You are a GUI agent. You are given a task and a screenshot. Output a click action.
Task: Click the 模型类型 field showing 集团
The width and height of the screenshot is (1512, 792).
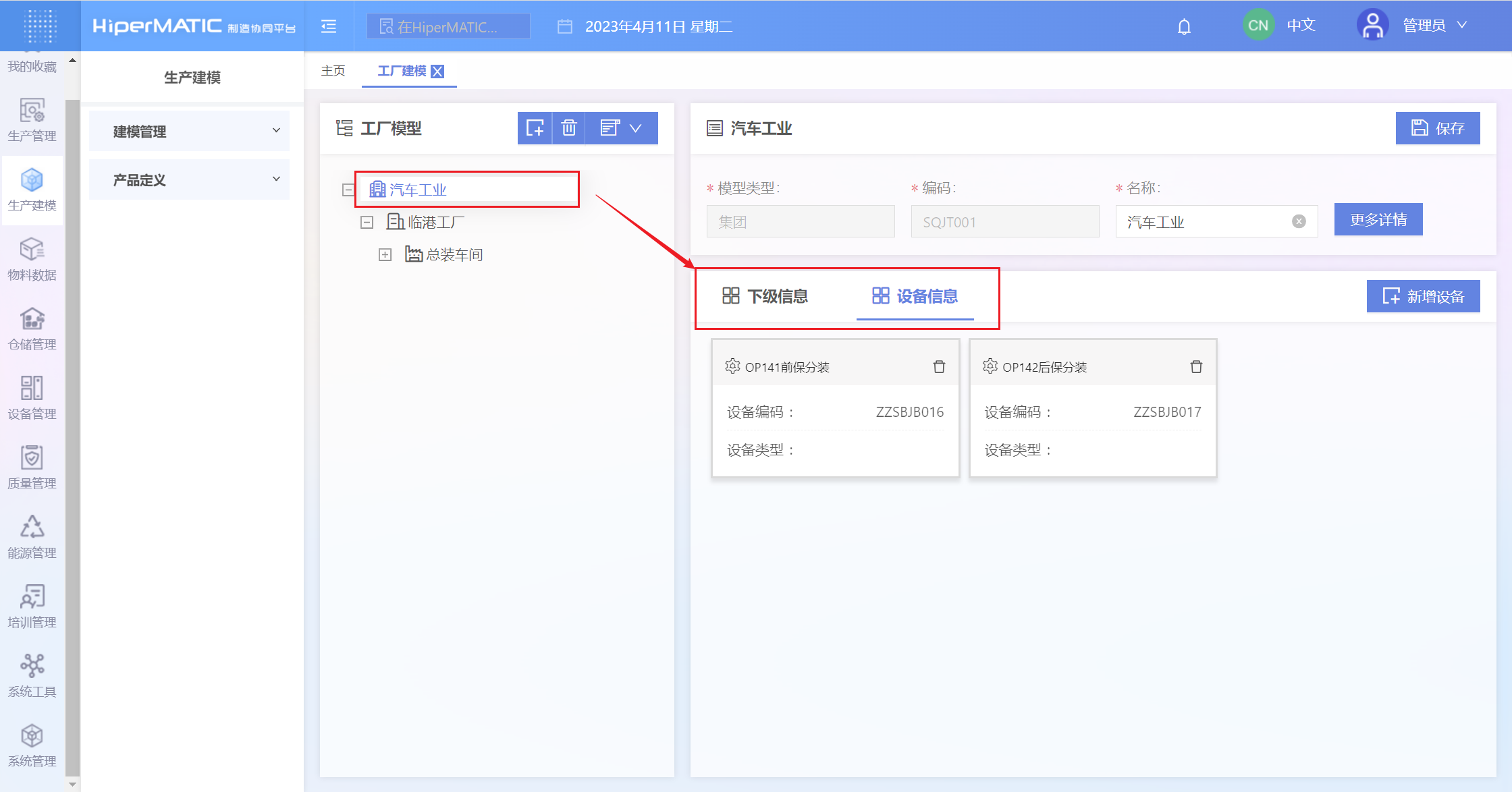tap(801, 221)
